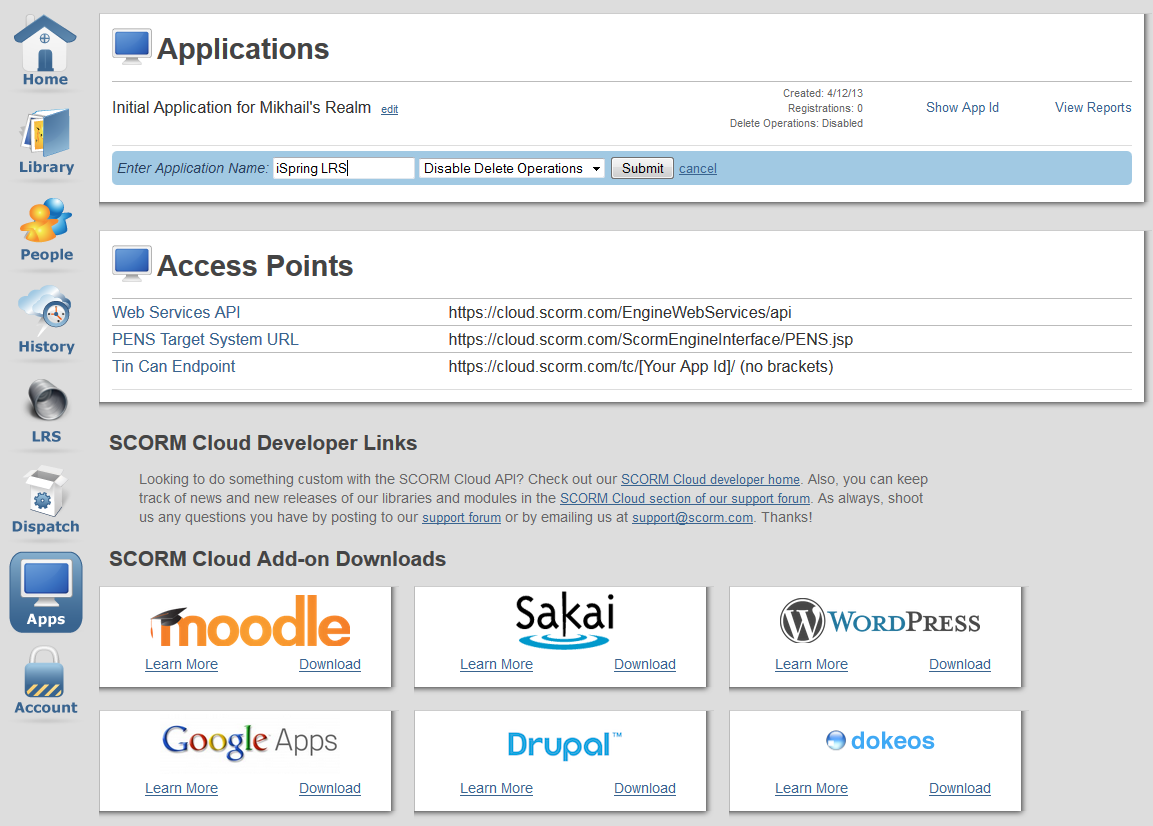Click the Tin Can Endpoint label
This screenshot has width=1153, height=826.
coord(174,366)
